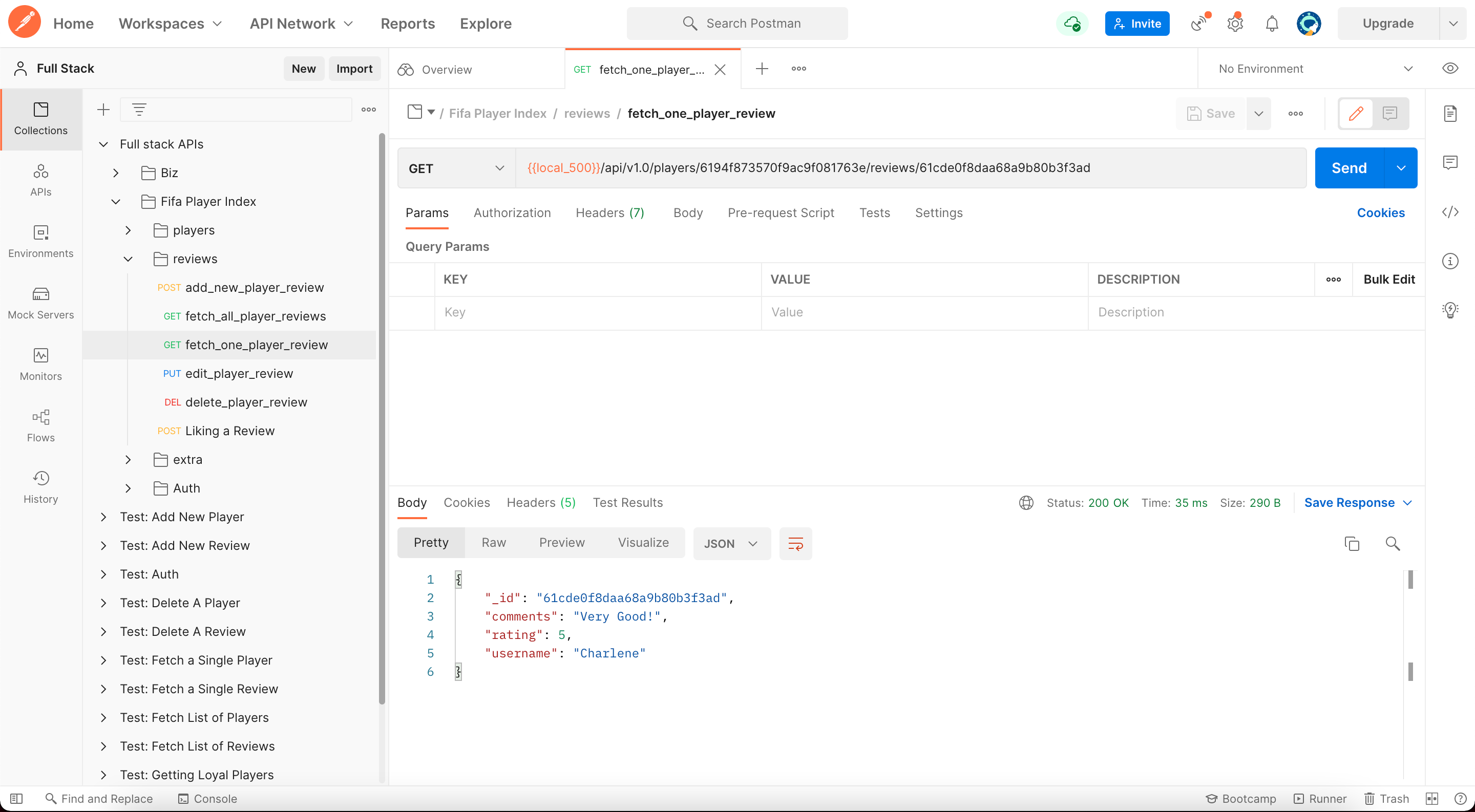
Task: Expand the players folder
Action: [128, 230]
